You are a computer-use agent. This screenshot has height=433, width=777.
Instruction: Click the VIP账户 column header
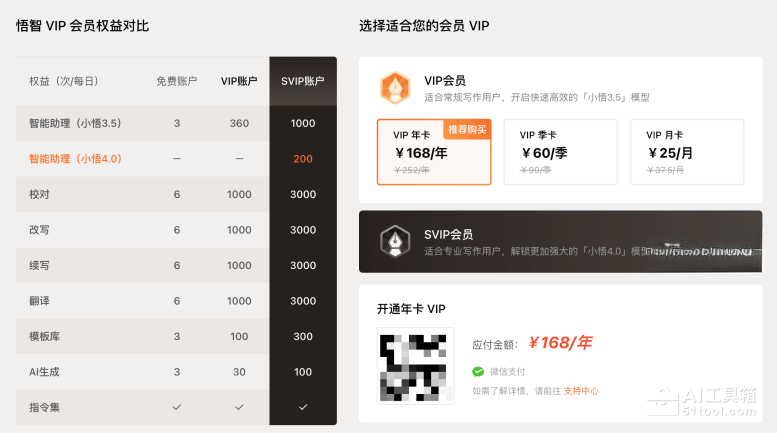tap(239, 81)
